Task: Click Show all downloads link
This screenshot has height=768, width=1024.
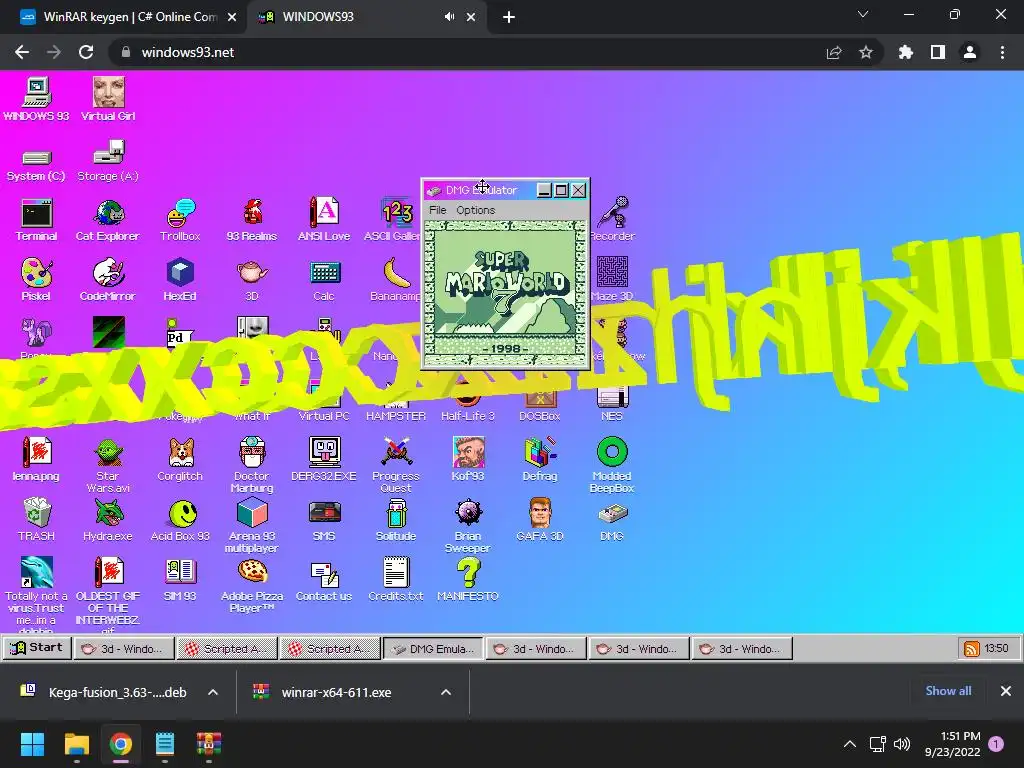Action: point(948,691)
